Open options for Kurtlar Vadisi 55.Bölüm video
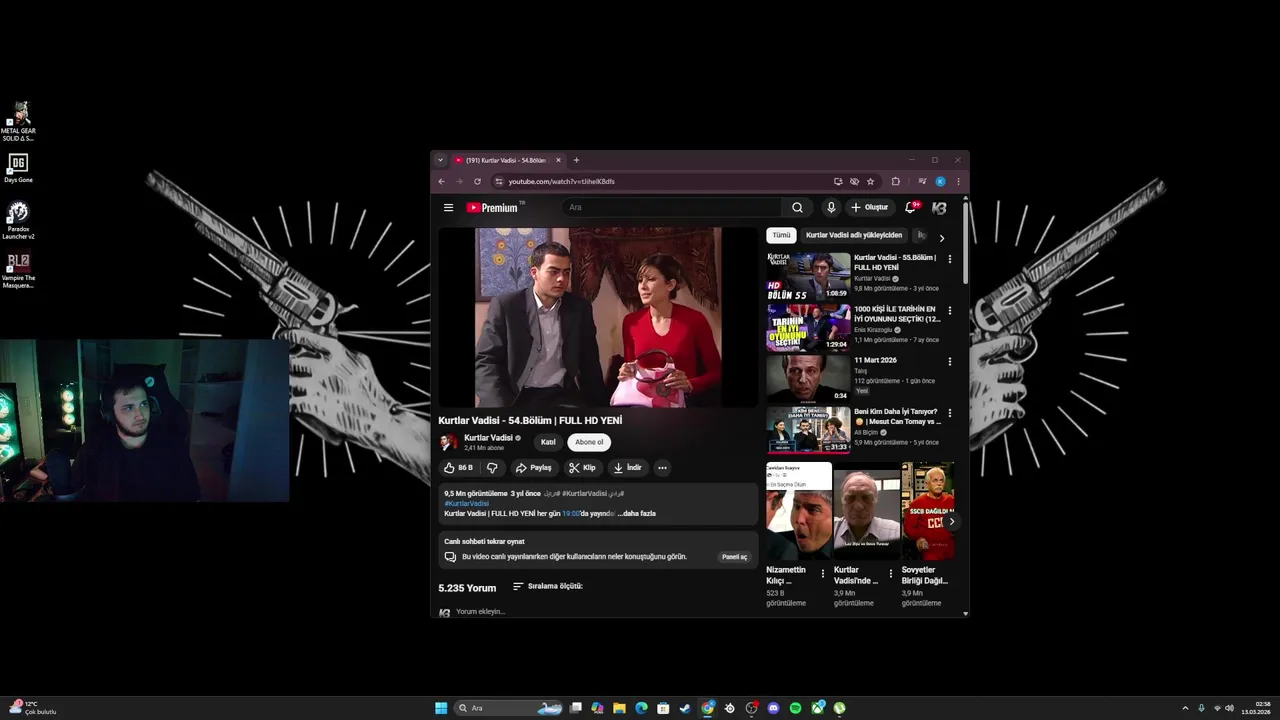Image resolution: width=1280 pixels, height=720 pixels. click(949, 259)
